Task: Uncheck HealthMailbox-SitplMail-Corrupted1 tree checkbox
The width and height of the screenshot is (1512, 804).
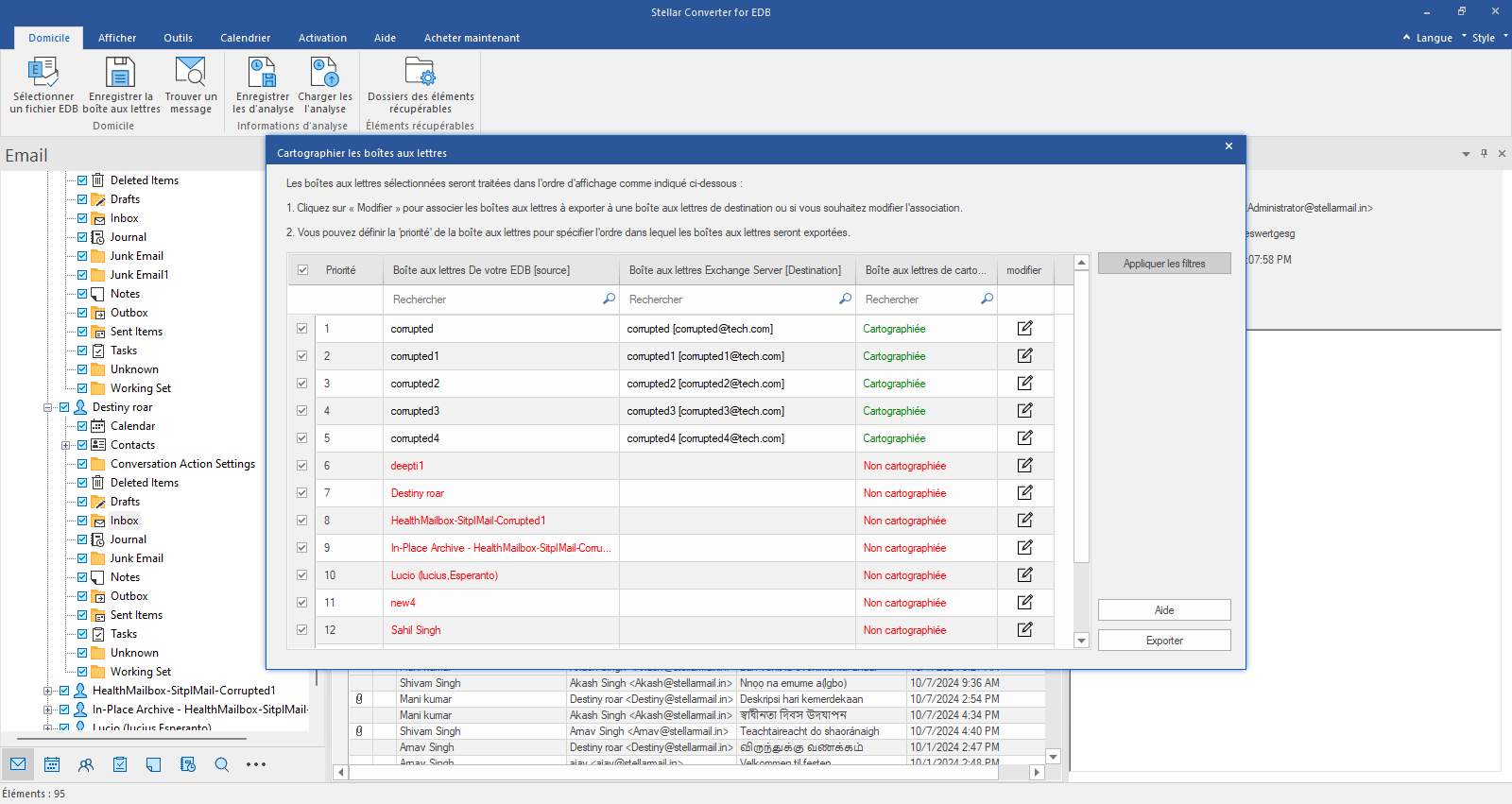Action: 64,691
